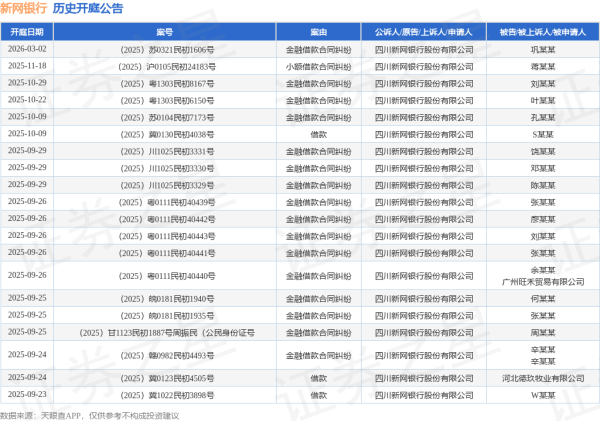Screen dimensions: 600x421
Task: Open case 皖0181民初1940号
Action: (x=165, y=298)
